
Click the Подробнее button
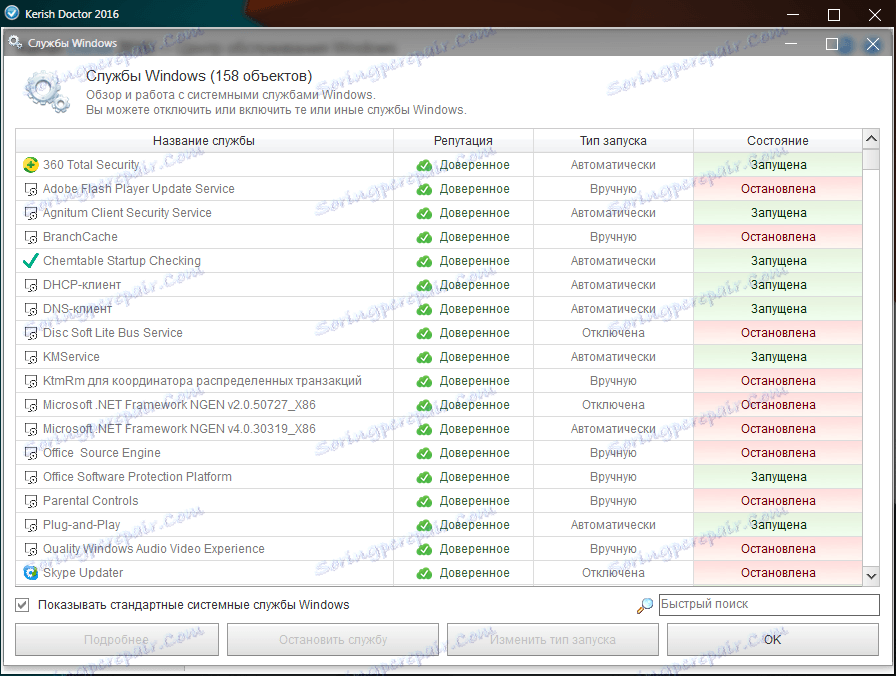coord(117,639)
